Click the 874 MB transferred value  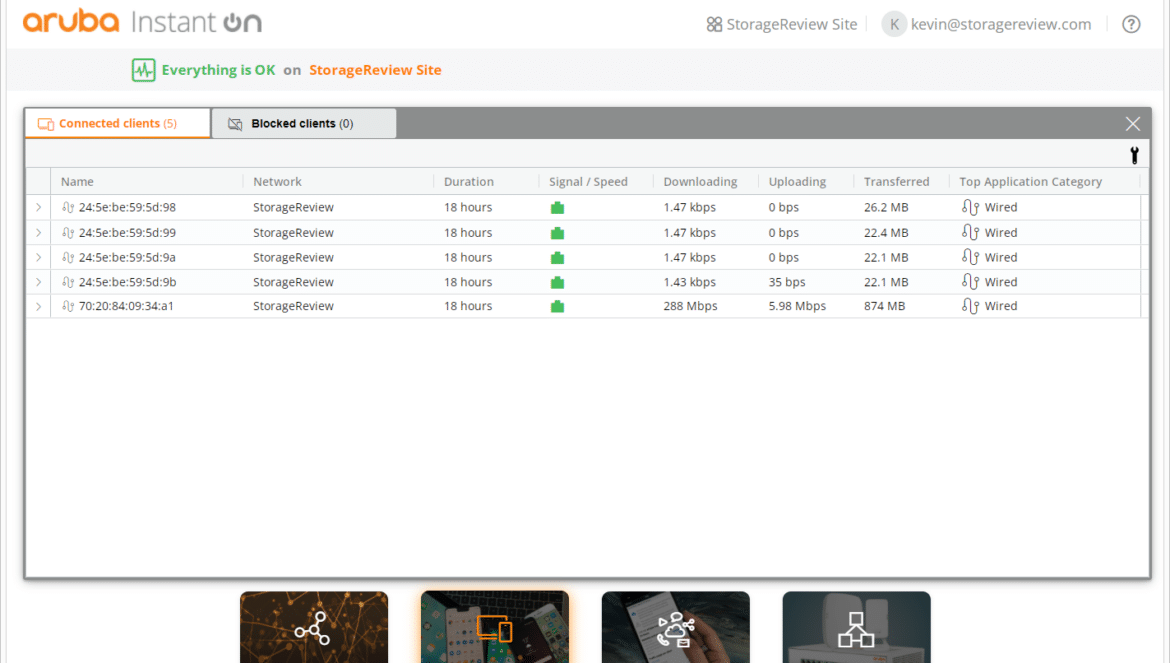884,306
